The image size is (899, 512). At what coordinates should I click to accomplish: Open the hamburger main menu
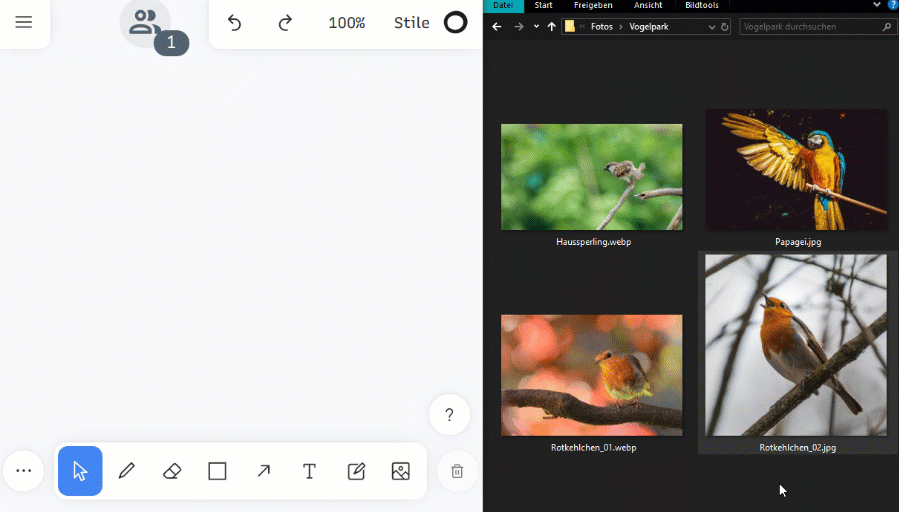[24, 22]
